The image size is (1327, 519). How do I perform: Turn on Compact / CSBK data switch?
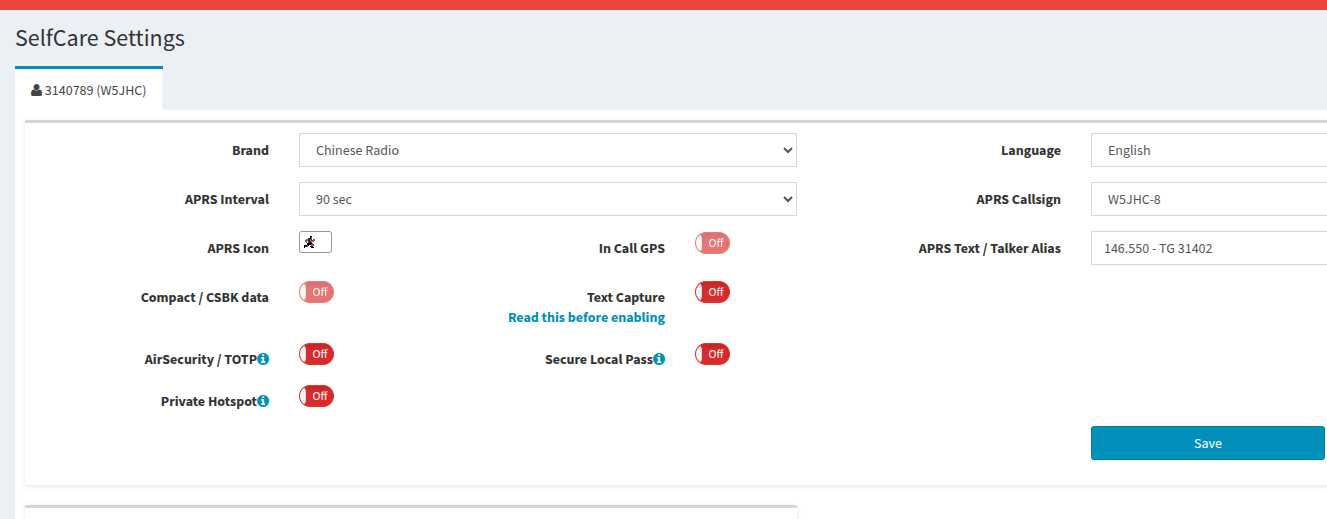coord(316,292)
